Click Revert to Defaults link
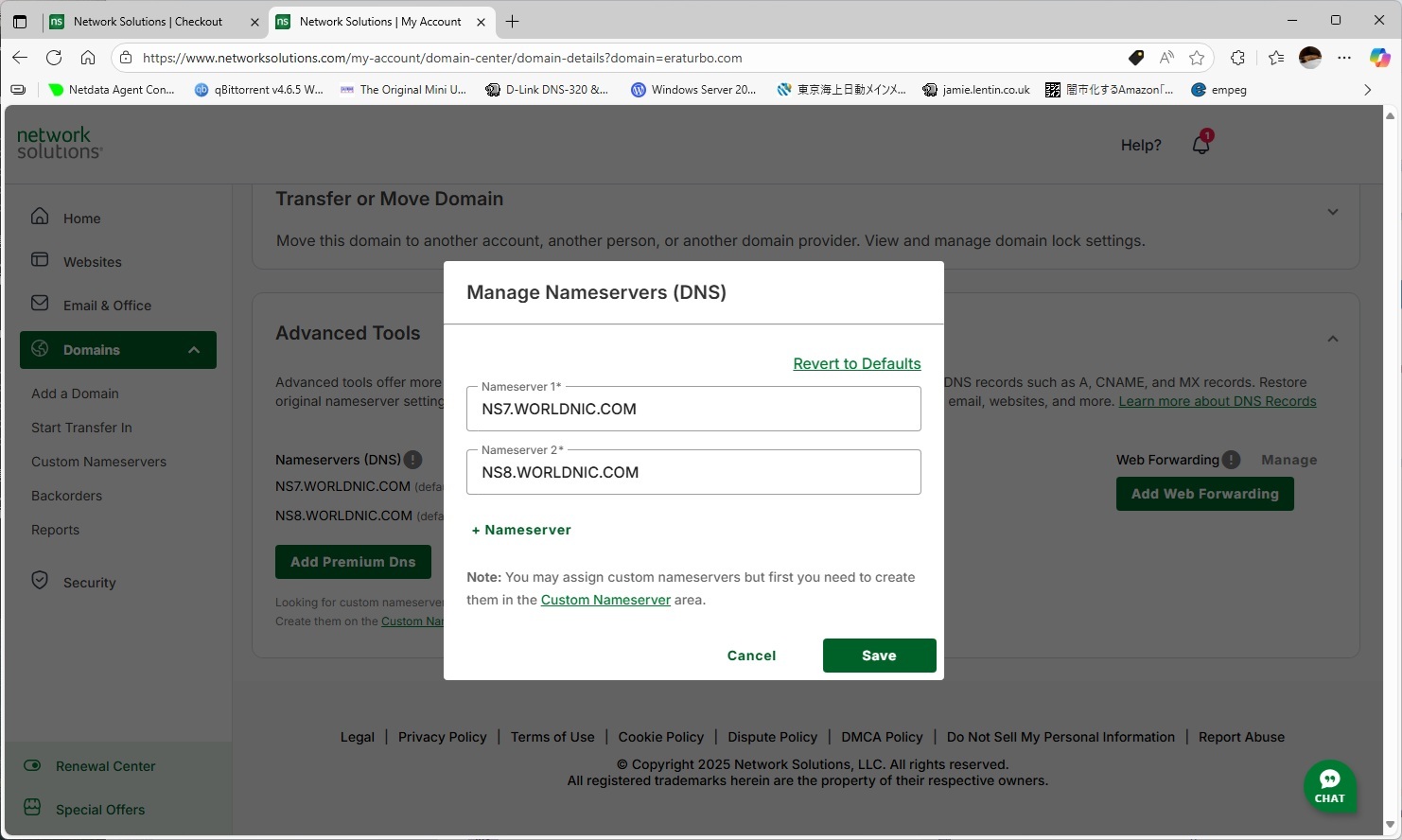This screenshot has width=1402, height=840. point(857,364)
